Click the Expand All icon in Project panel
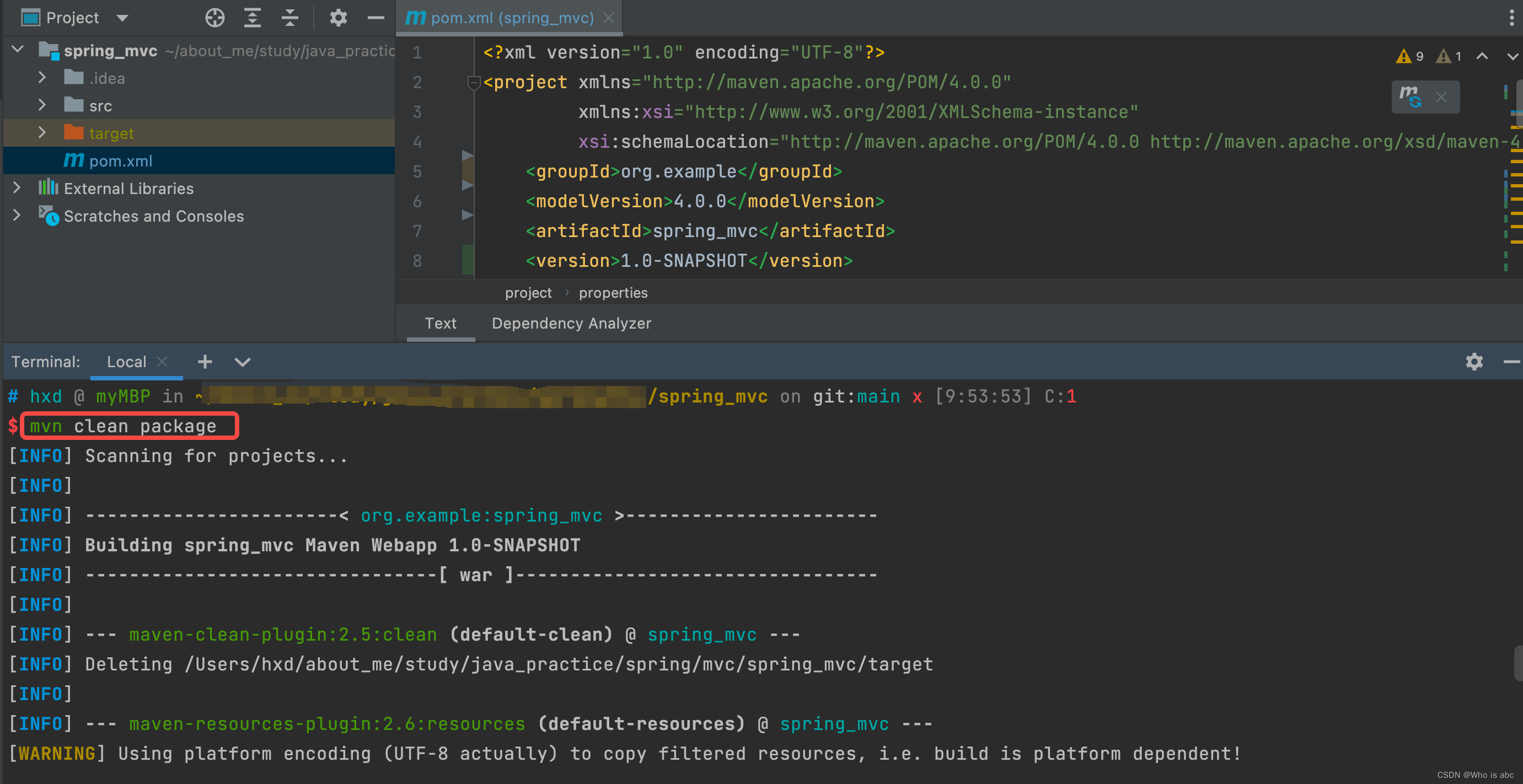Screen dimensions: 1523x784 [253, 18]
